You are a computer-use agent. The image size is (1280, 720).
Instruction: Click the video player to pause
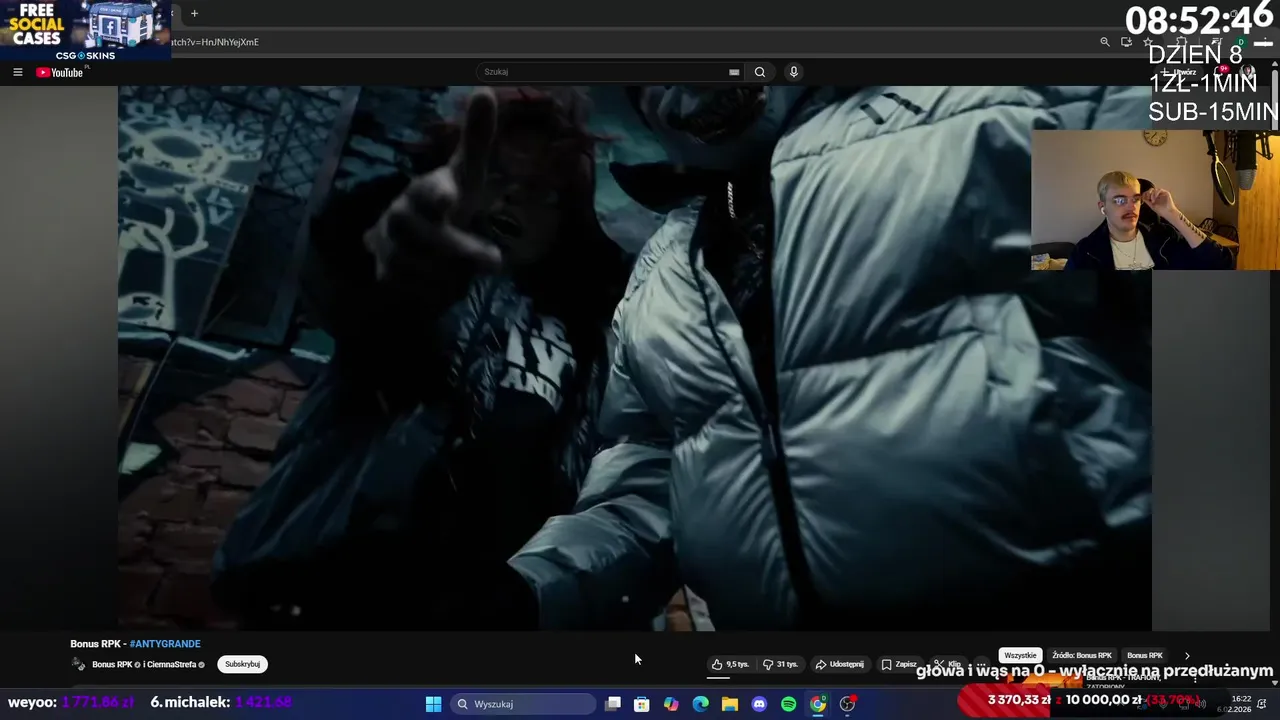[635, 358]
